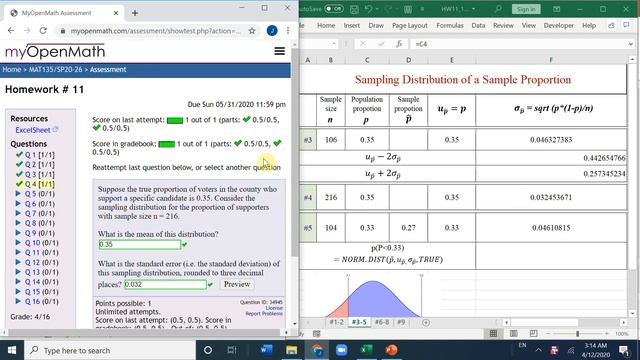Open Word from the taskbar
The image size is (640, 360).
(266, 350)
